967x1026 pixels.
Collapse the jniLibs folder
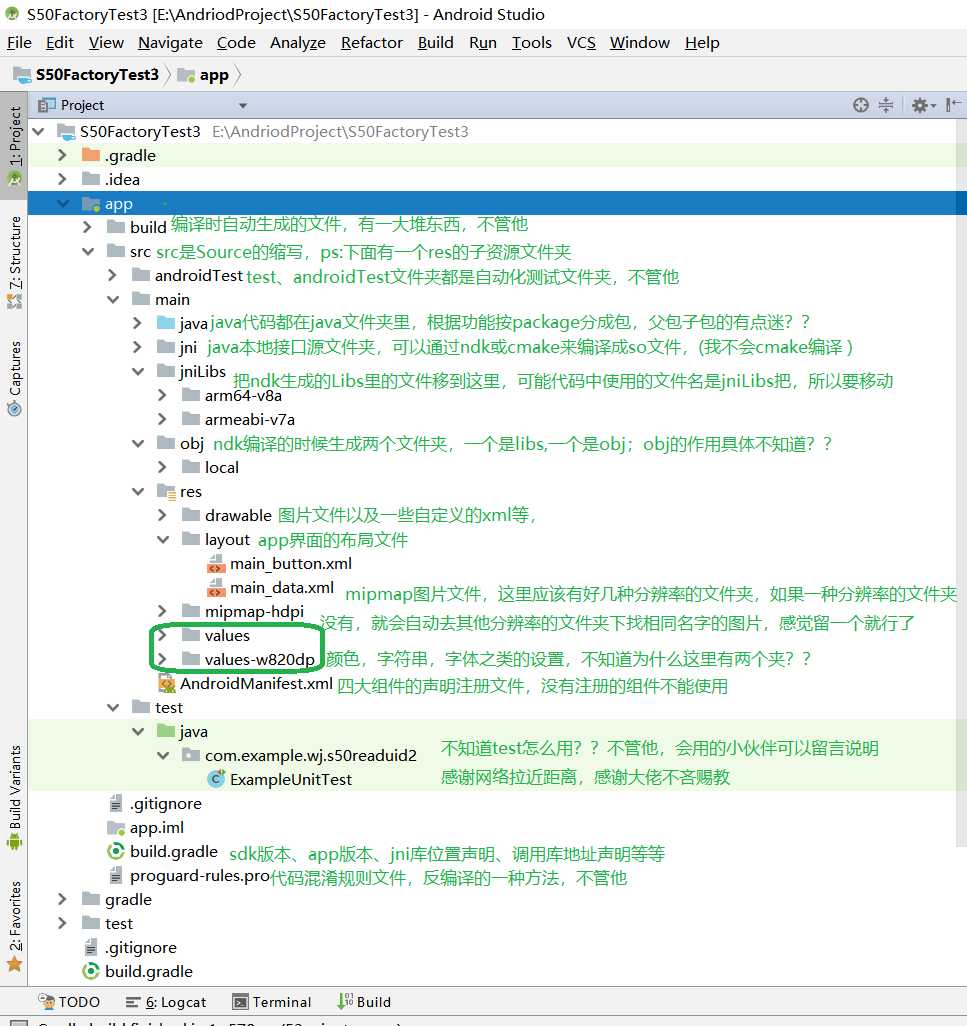coord(137,371)
